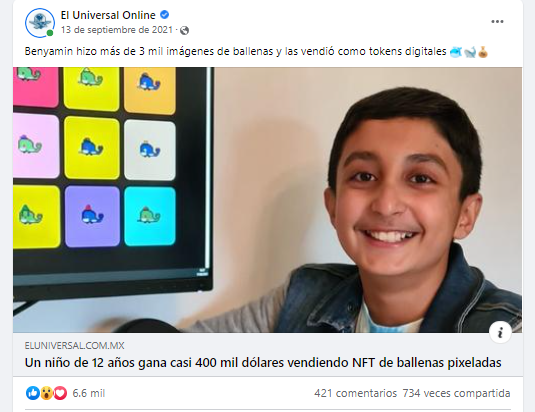Click the Like reaction icon

(x=33, y=393)
